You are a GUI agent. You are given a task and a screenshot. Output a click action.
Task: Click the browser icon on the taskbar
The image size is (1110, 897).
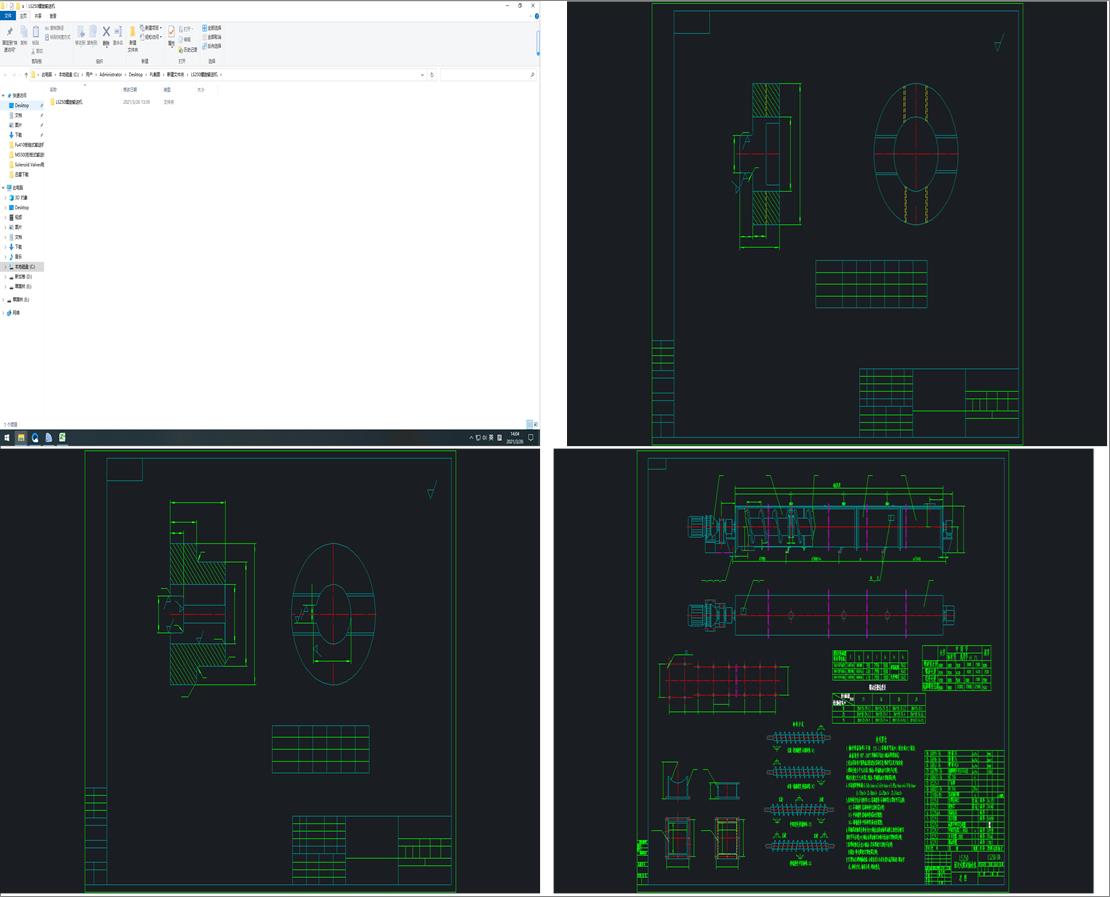tap(35, 438)
